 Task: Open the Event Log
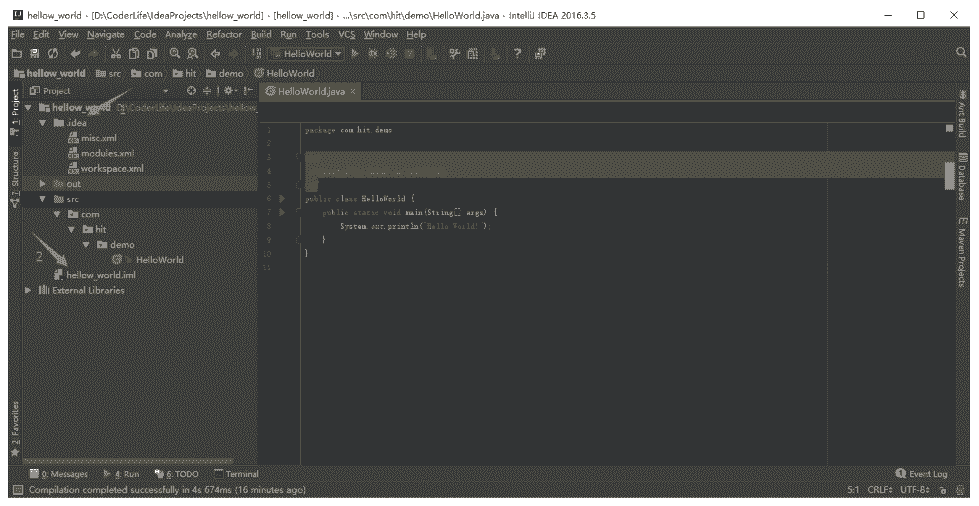[922, 473]
